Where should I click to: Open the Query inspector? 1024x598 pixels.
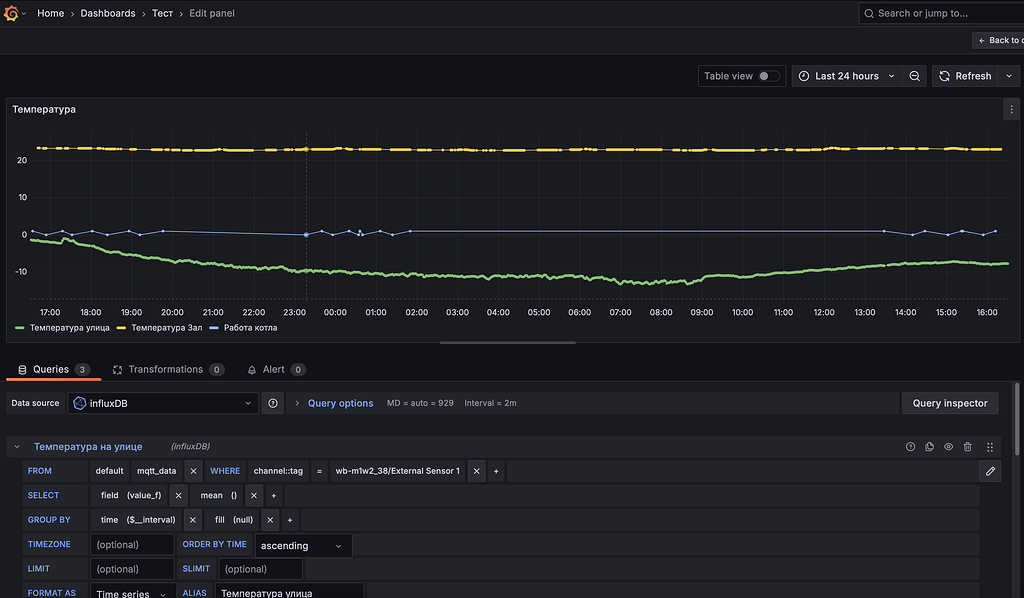coord(950,402)
